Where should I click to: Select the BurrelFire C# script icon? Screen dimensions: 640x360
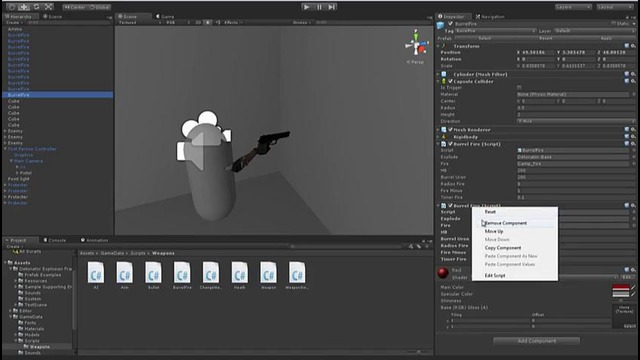pos(182,273)
